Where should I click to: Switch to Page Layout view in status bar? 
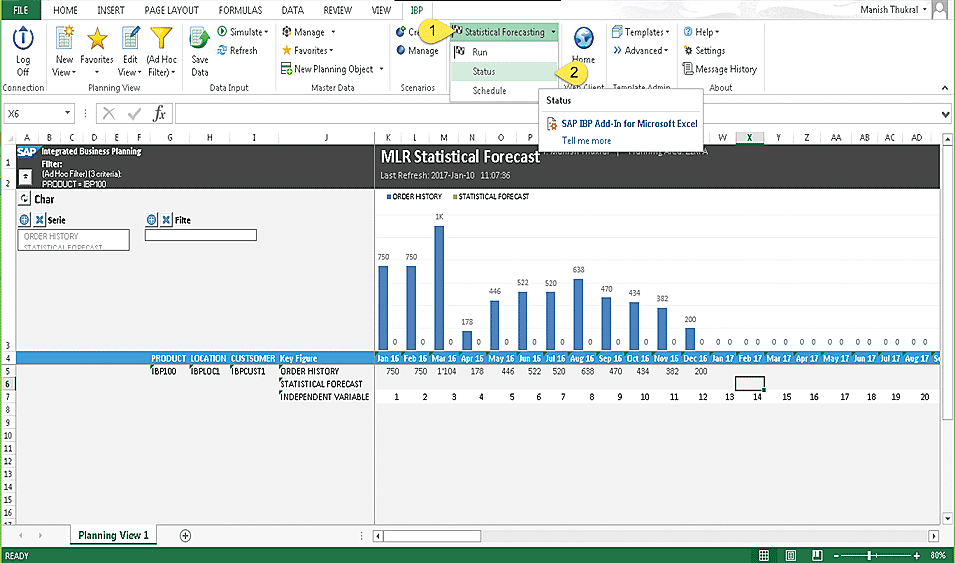(791, 556)
